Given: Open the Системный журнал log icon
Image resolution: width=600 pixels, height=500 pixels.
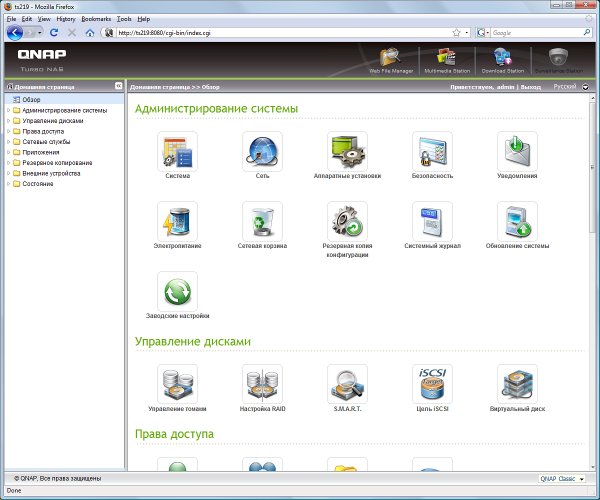Looking at the screenshot, I should pyautogui.click(x=432, y=221).
